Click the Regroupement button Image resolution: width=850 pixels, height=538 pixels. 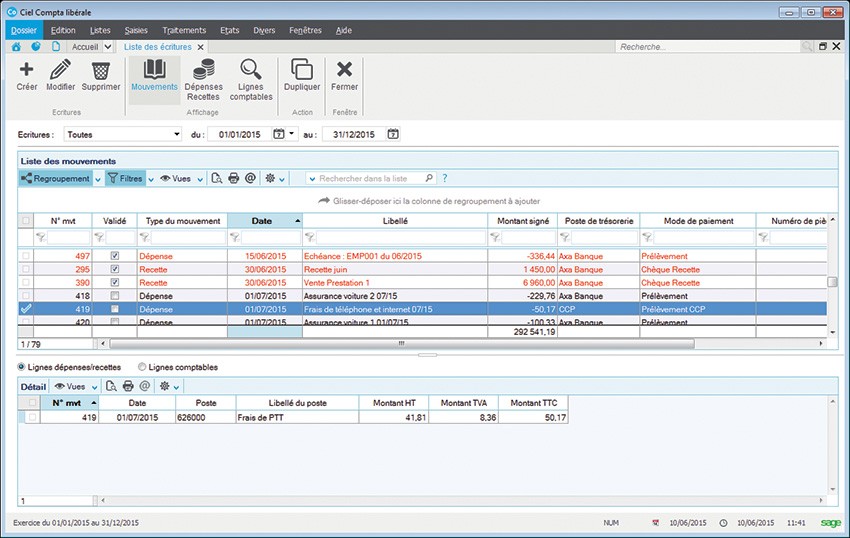(56, 178)
